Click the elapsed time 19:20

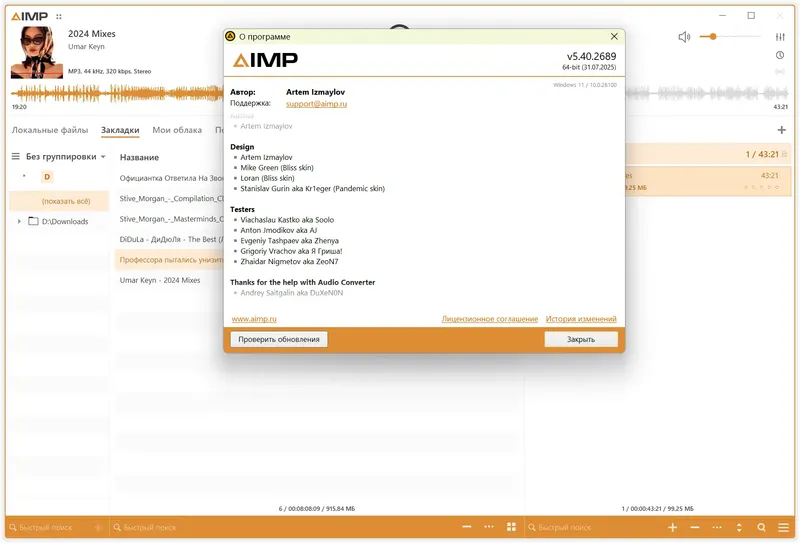tap(19, 107)
